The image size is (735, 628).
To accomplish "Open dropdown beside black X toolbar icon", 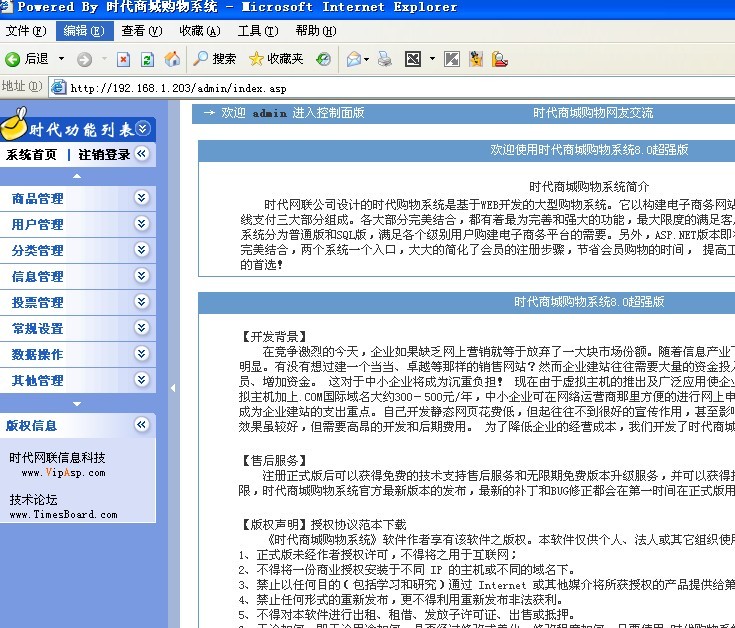I will coord(432,59).
